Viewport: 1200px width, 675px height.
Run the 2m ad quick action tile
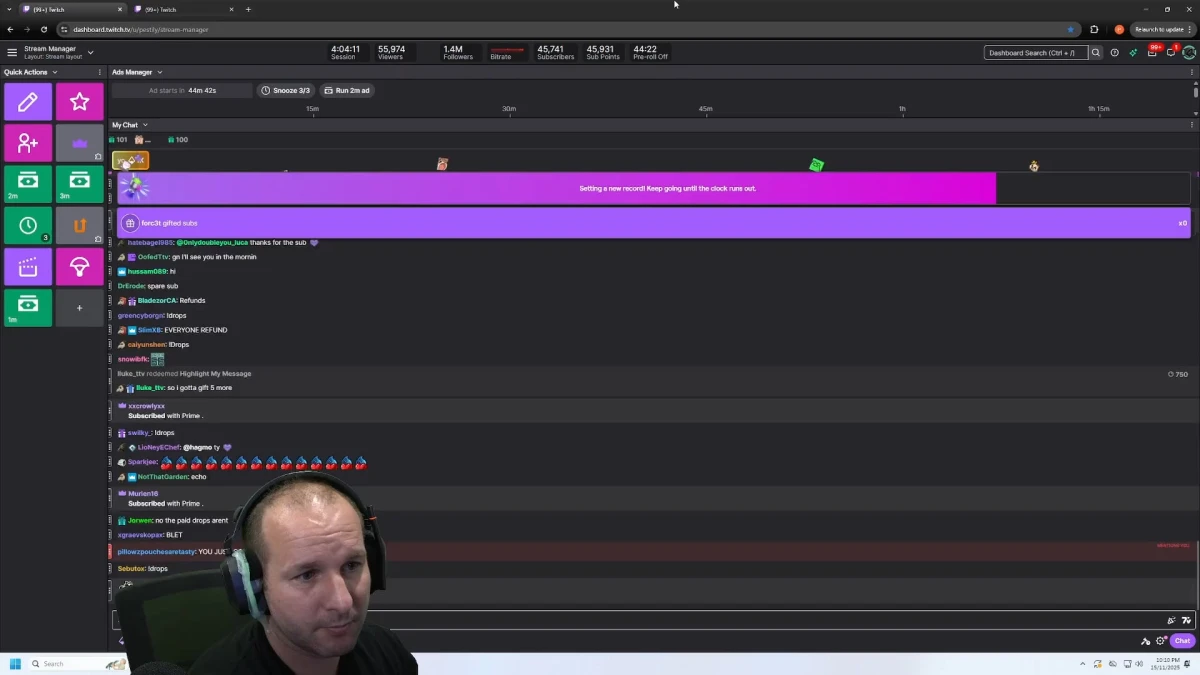point(28,183)
